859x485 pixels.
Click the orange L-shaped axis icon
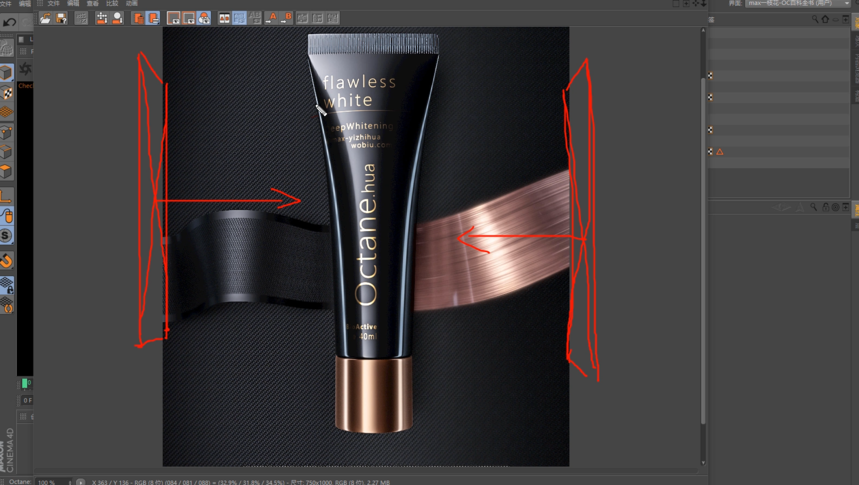click(x=6, y=196)
